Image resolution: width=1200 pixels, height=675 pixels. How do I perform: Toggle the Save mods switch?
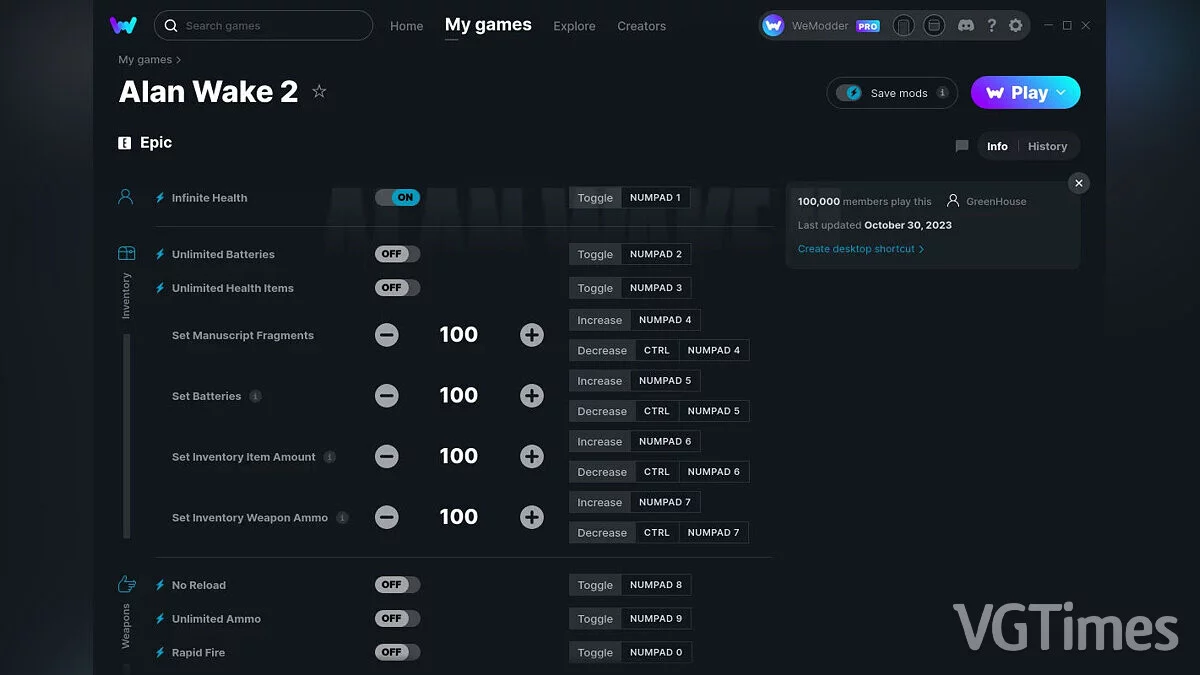(x=849, y=93)
